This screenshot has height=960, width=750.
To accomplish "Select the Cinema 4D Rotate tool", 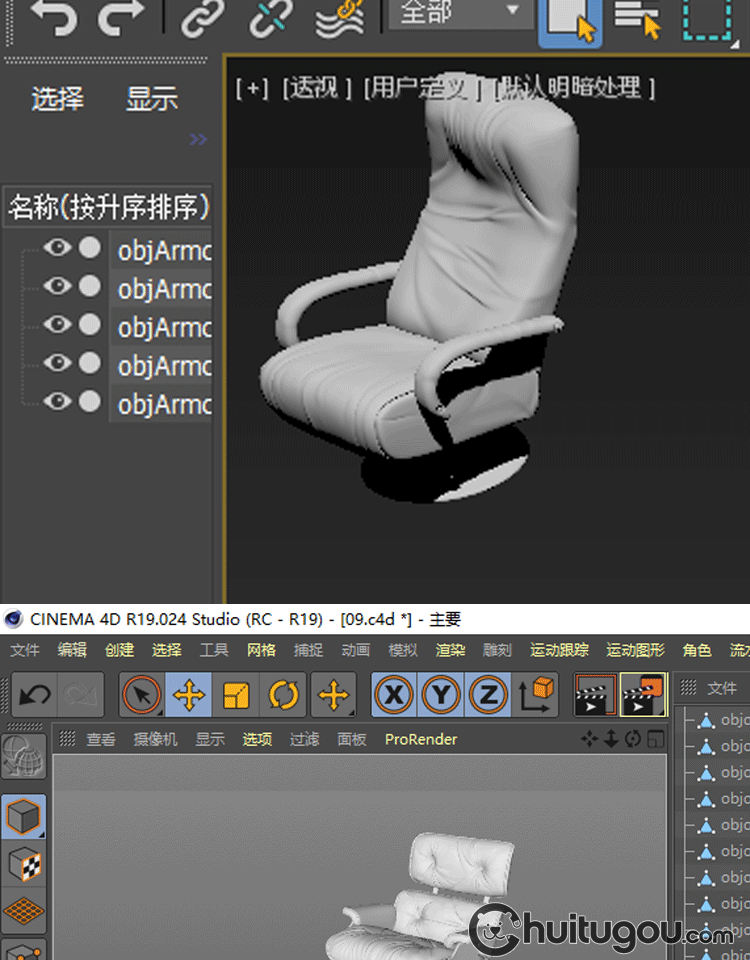I will click(284, 695).
